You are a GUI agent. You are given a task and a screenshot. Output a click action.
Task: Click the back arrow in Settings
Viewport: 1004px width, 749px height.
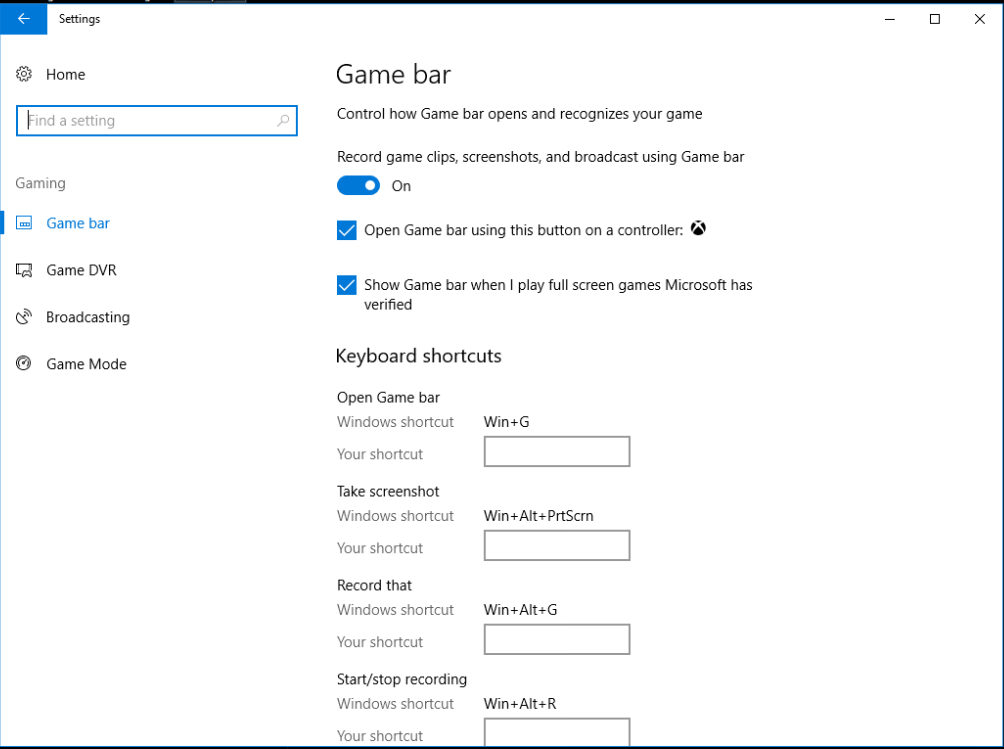[x=24, y=19]
